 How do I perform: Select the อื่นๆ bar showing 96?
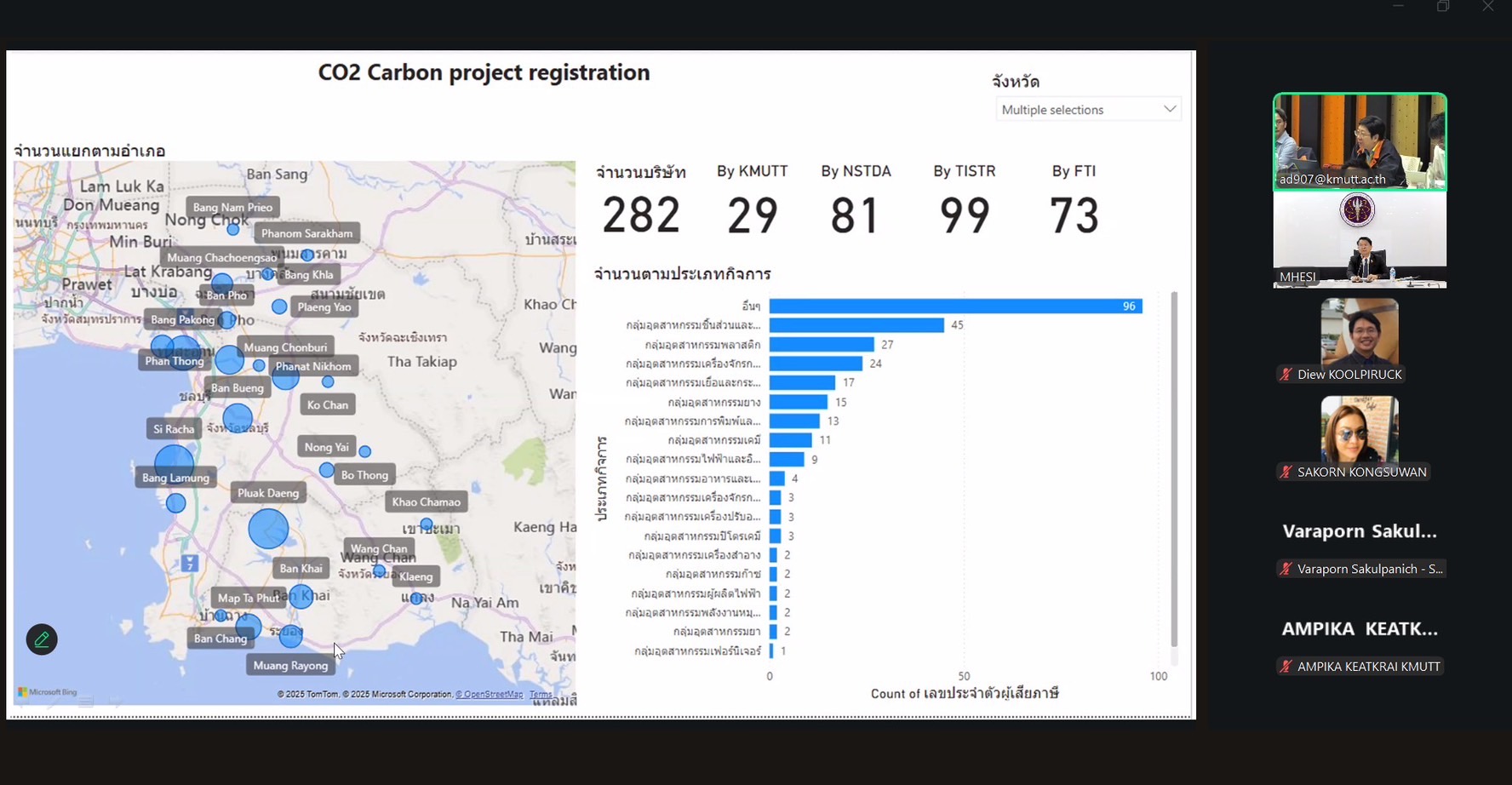[955, 307]
